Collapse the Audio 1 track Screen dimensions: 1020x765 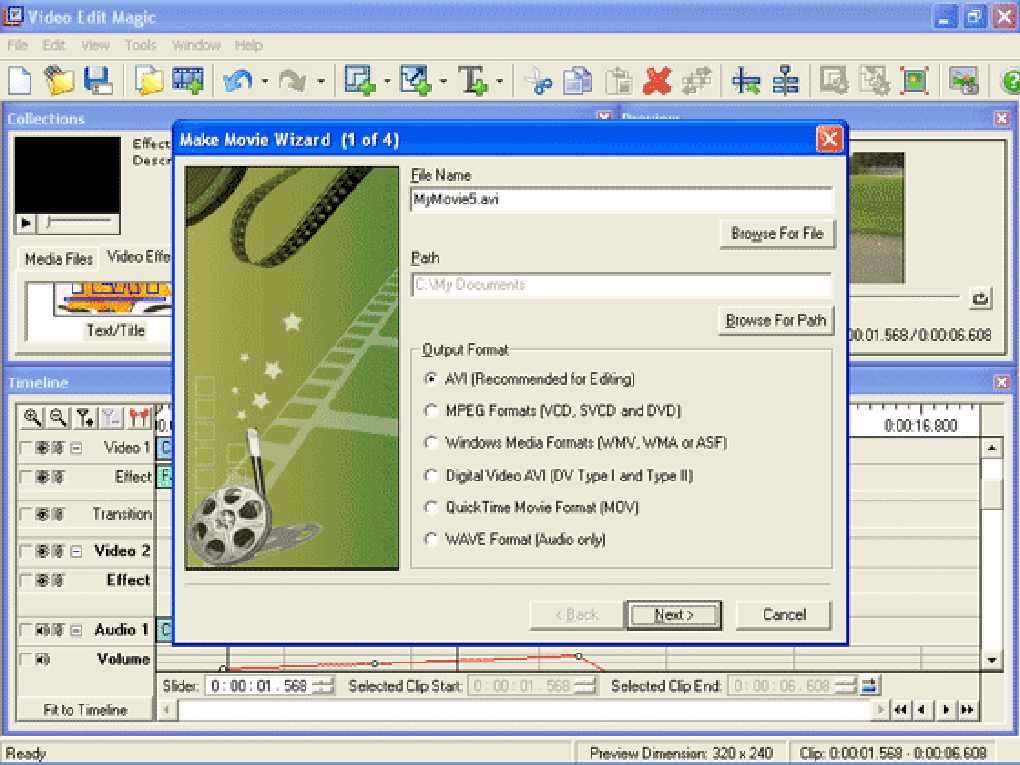76,630
